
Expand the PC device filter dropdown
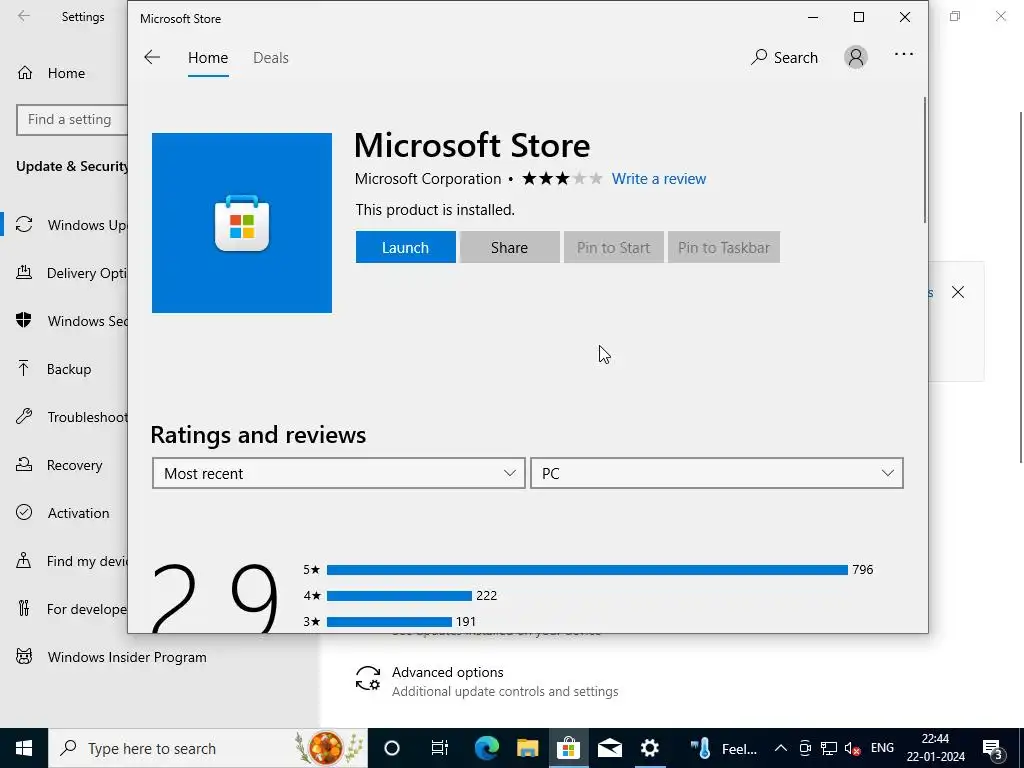click(716, 473)
